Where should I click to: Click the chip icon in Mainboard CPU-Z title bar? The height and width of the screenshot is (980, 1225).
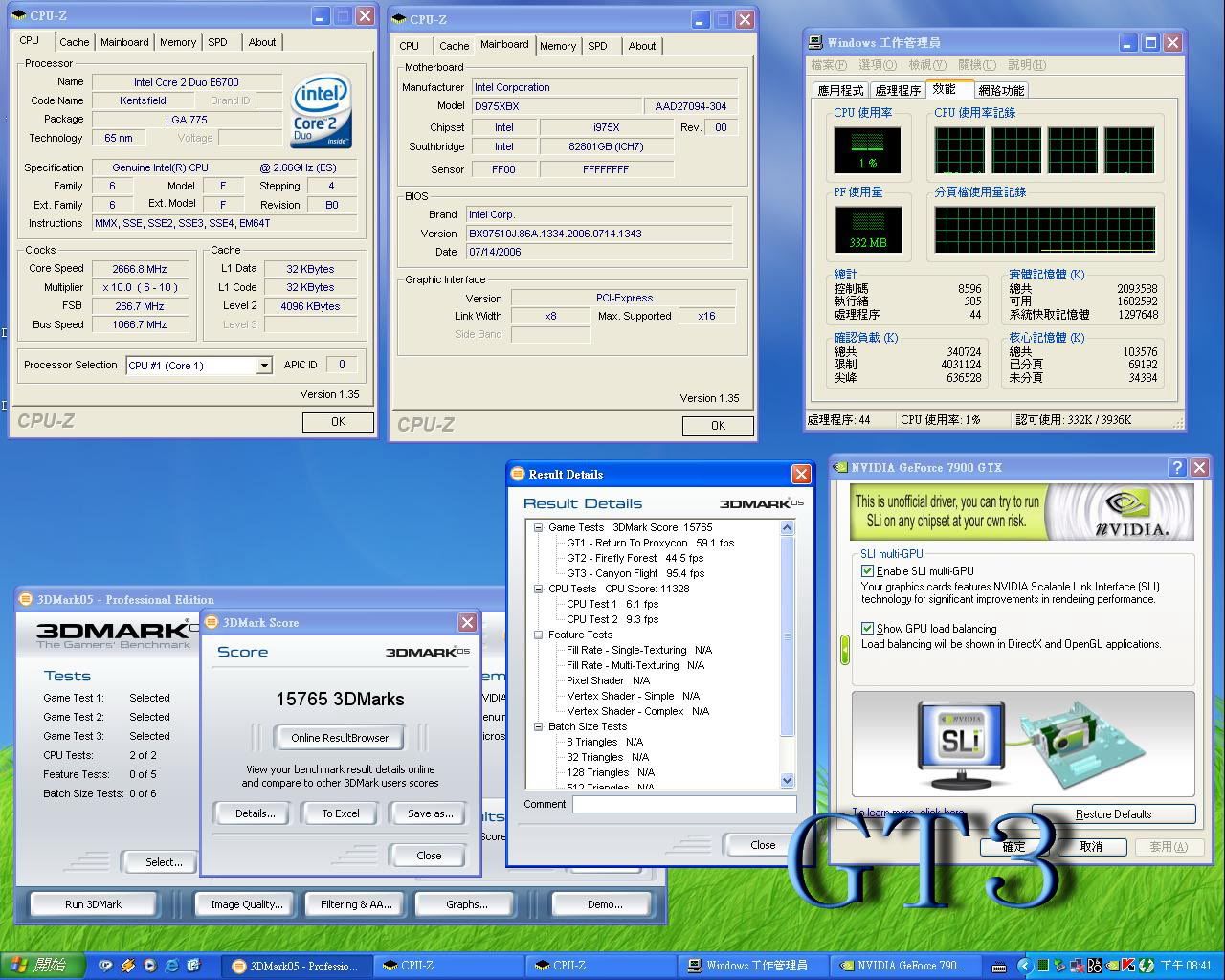(x=399, y=19)
